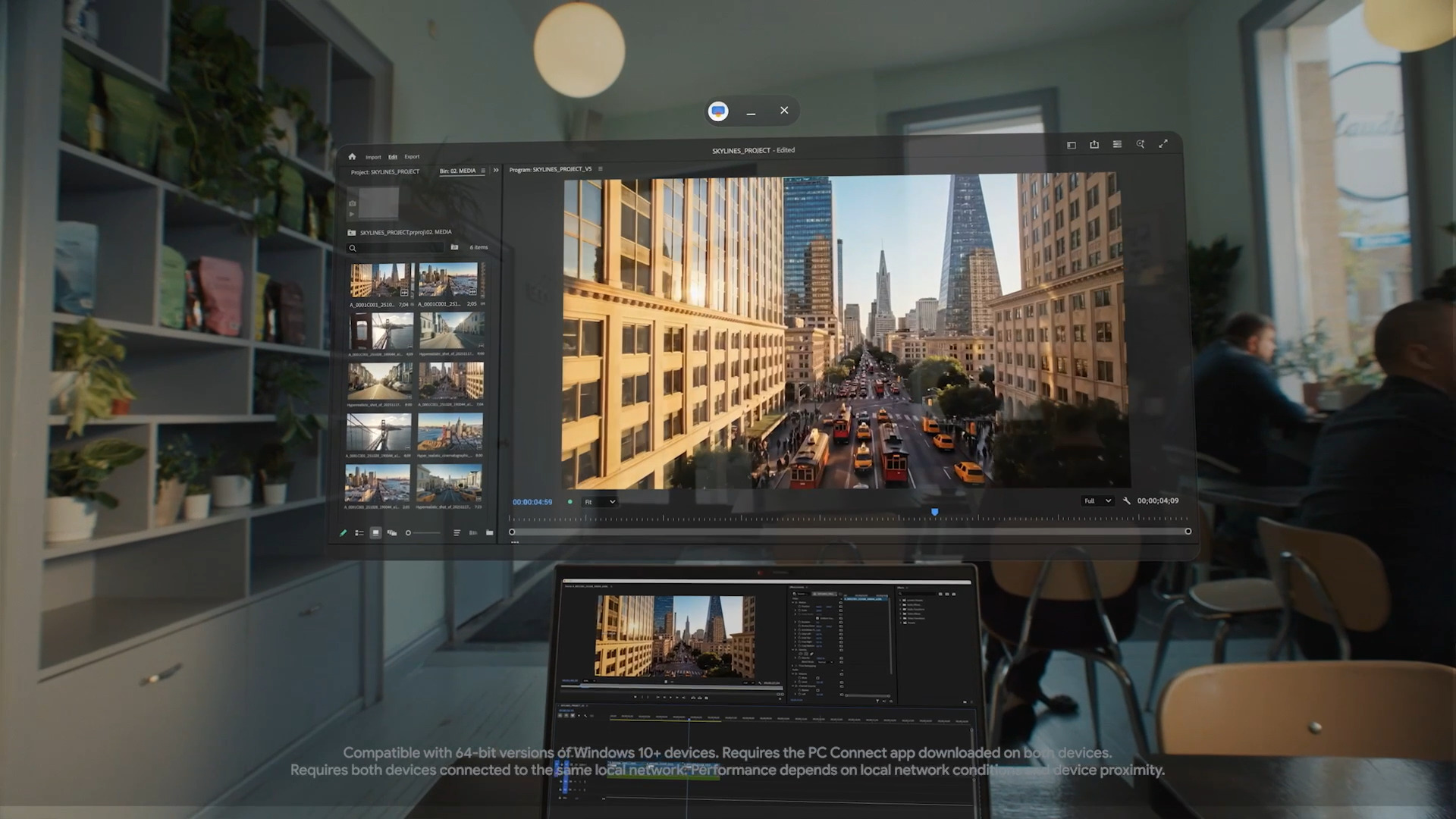Adjust the thumbnail size slider in the bin

[409, 532]
